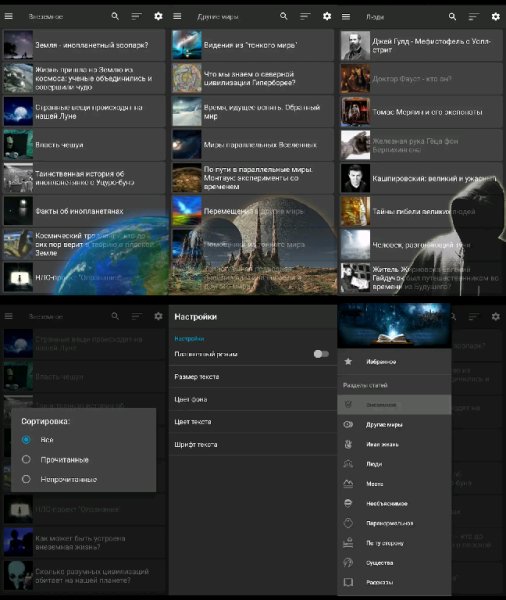The image size is (506, 600).
Task: Open hamburger menu on the Другие миры screen
Action: [x=177, y=16]
